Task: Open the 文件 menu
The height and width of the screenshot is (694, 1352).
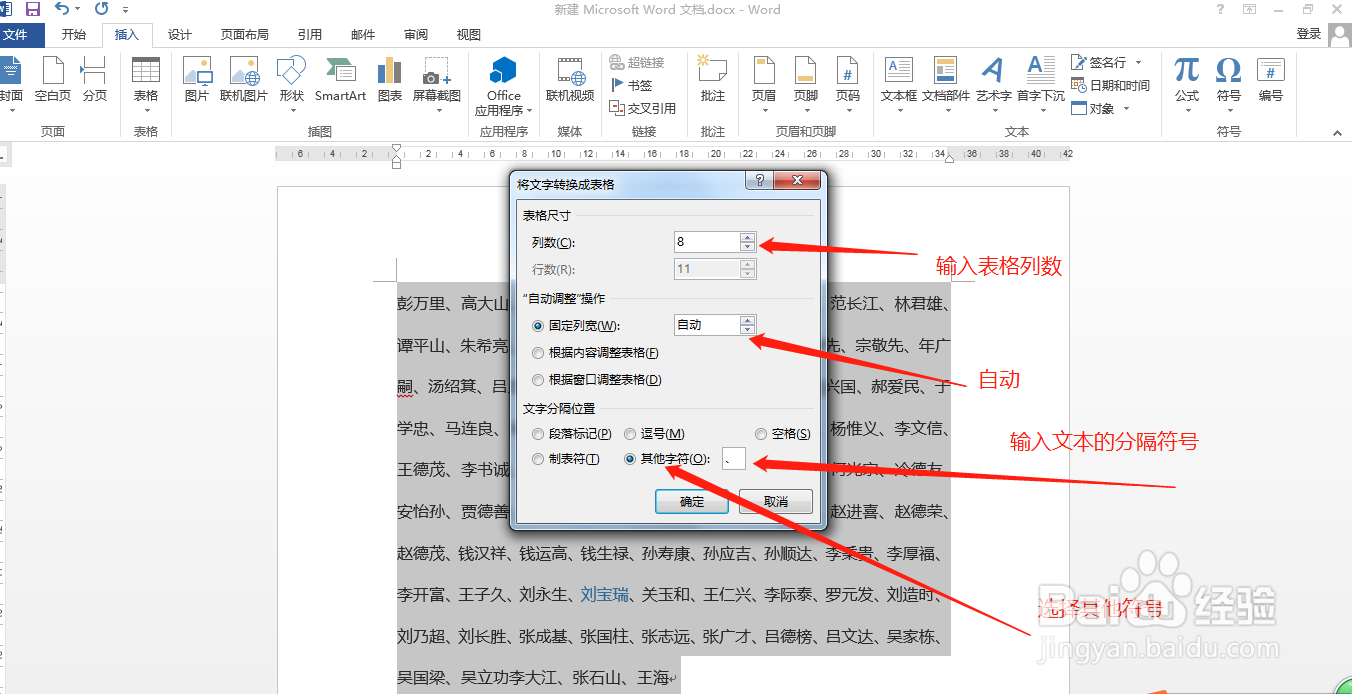Action: click(x=22, y=33)
